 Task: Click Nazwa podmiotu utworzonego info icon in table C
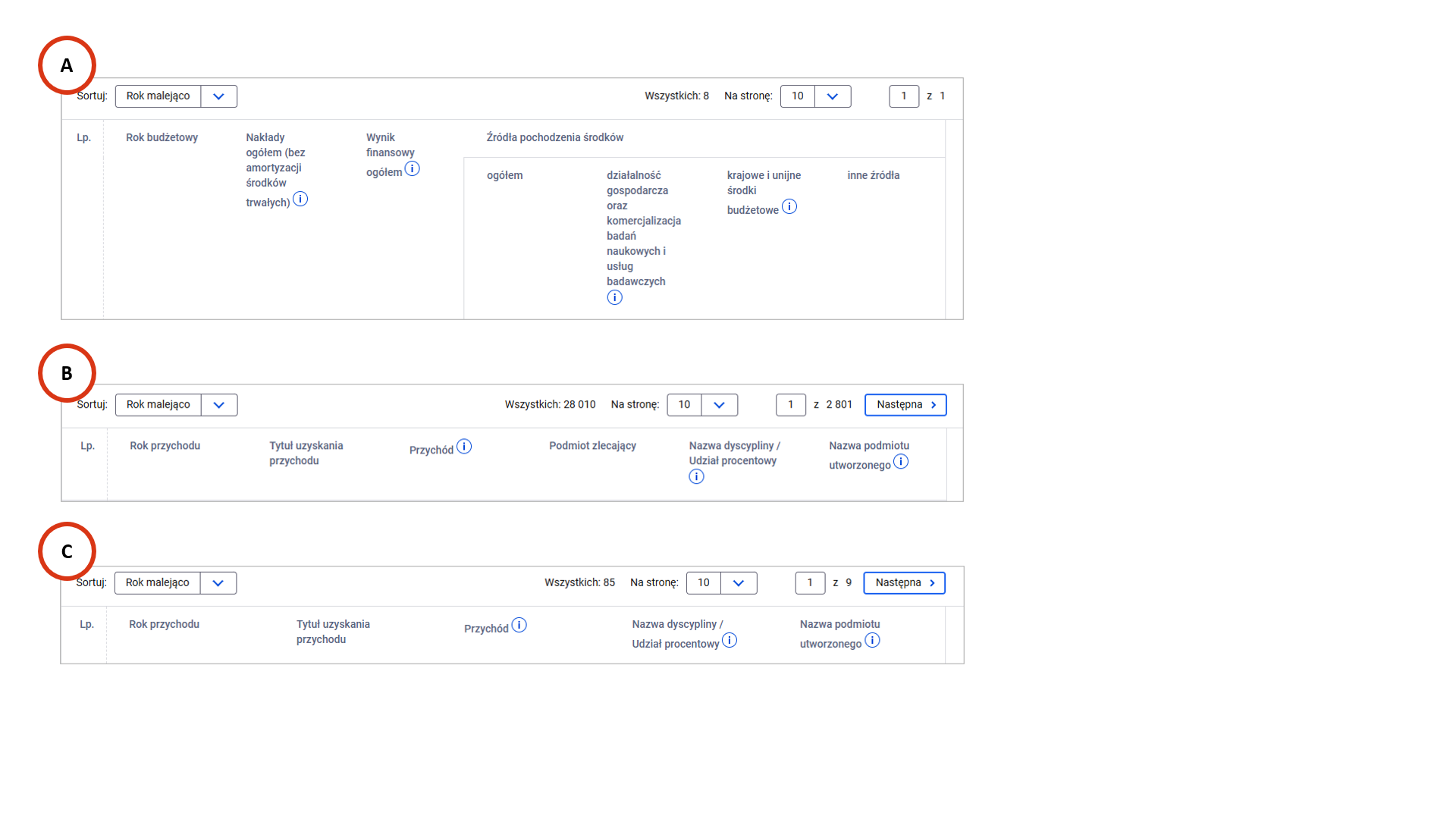872,641
